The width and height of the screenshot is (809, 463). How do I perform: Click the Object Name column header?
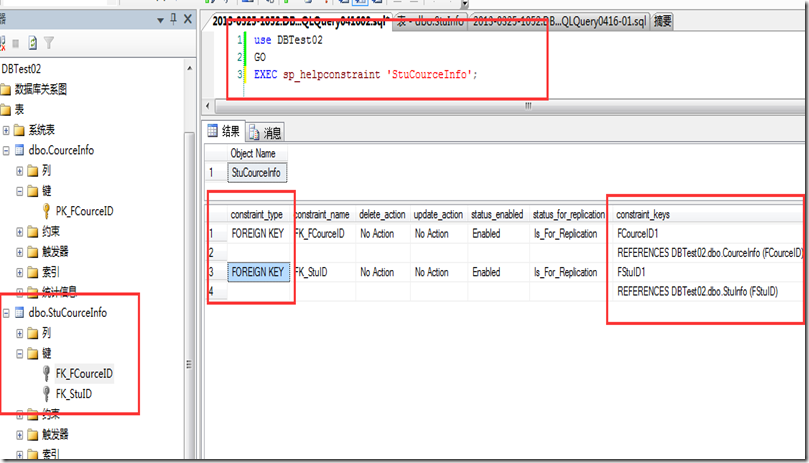pyautogui.click(x=256, y=153)
